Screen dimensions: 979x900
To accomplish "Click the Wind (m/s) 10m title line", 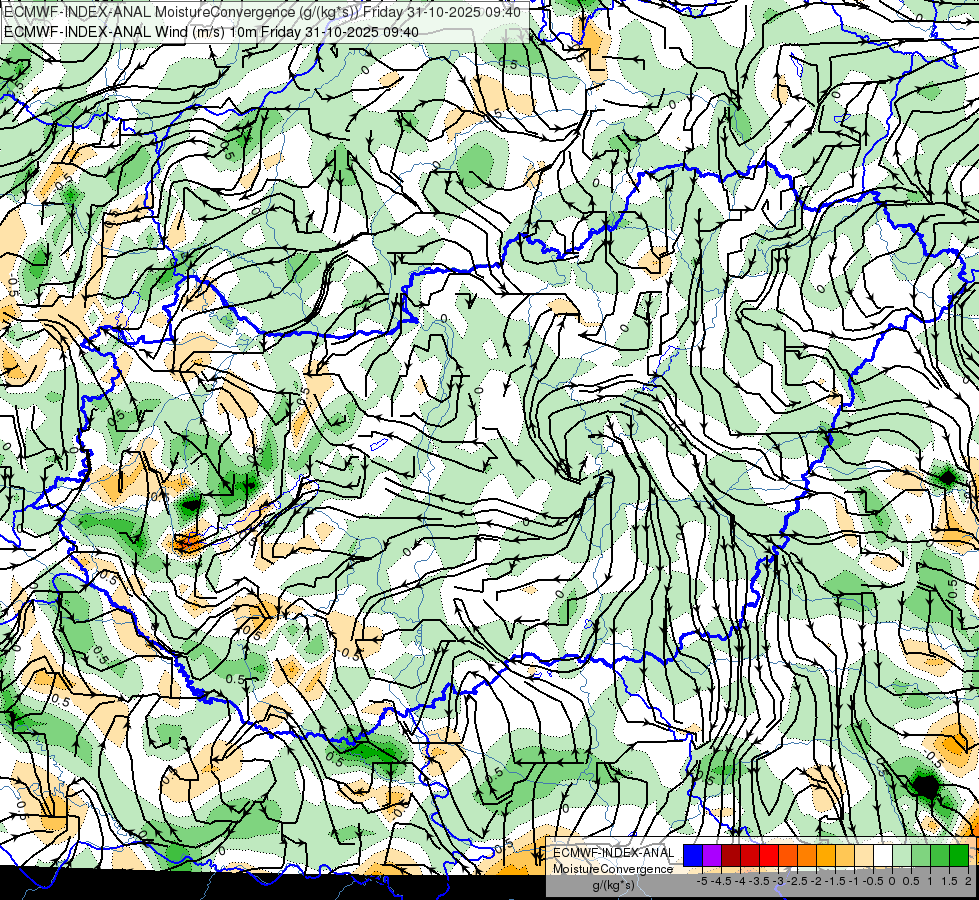I will point(210,31).
